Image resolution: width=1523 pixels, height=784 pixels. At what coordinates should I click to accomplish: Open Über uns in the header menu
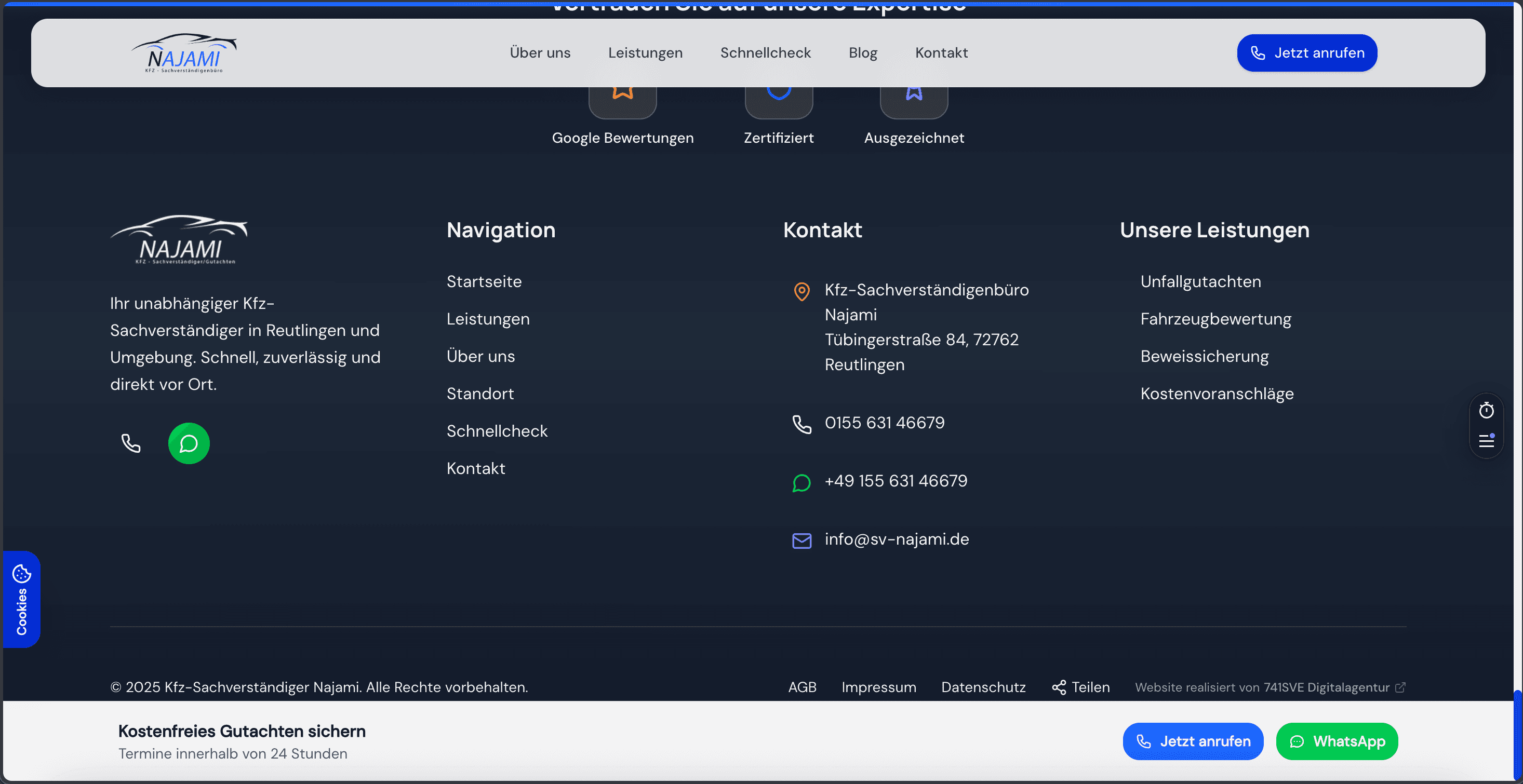click(540, 52)
